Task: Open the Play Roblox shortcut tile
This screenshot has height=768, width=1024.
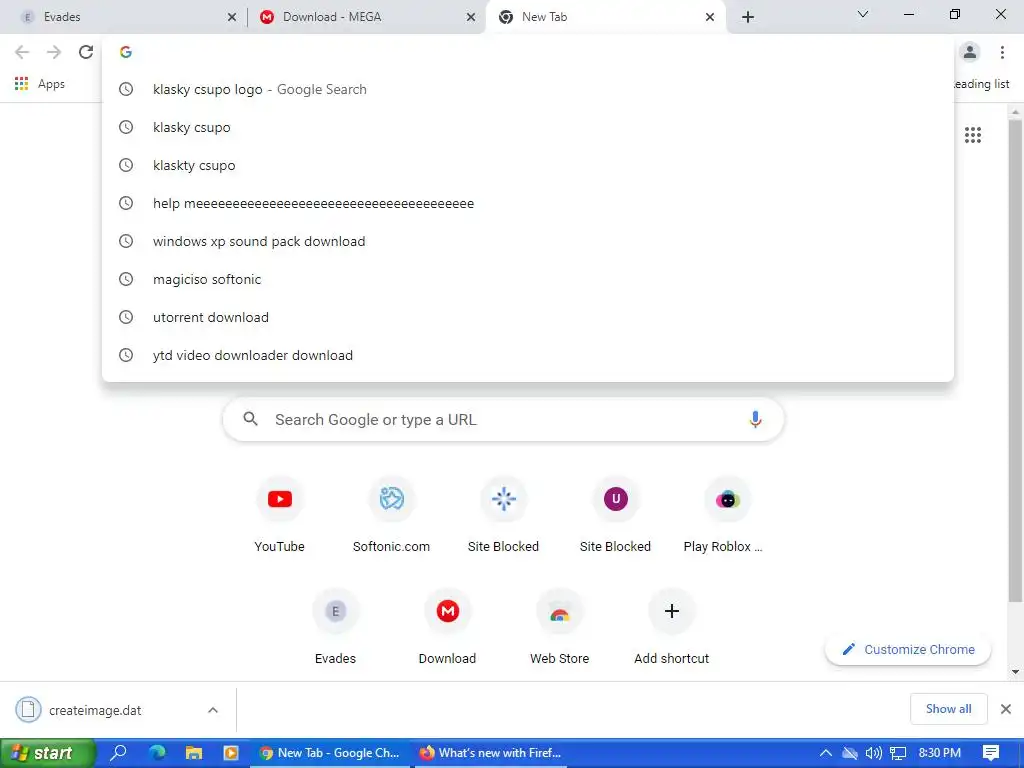Action: (728, 515)
